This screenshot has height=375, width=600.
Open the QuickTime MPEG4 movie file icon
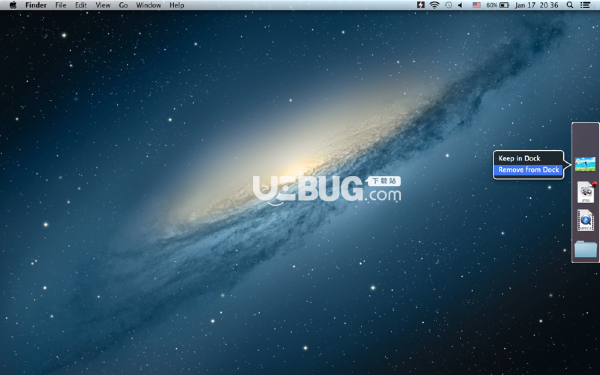coord(585,220)
